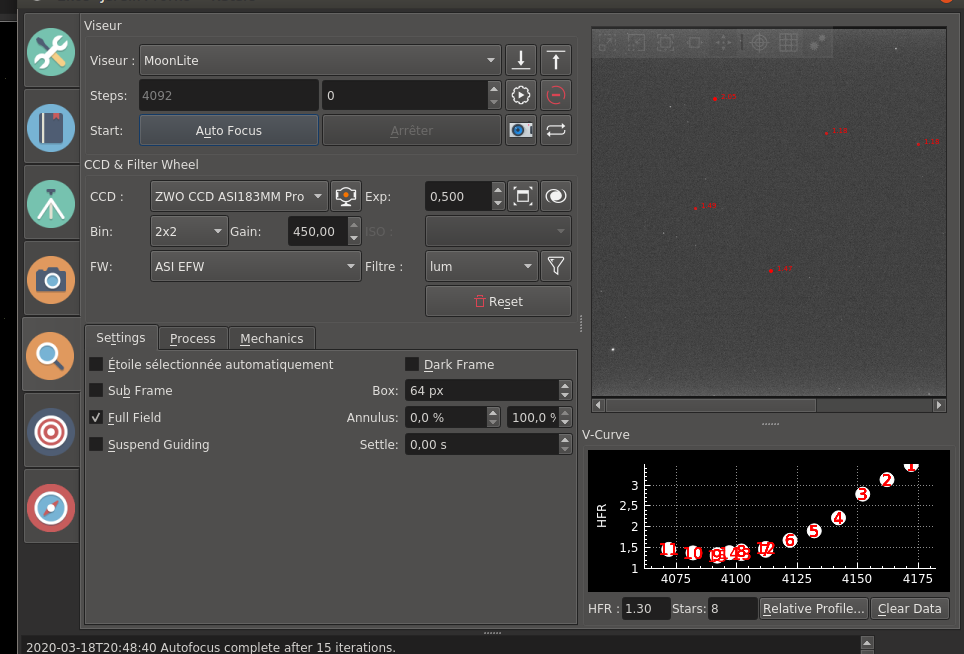Click zoom in icon in image viewer
964x654 pixels.
click(607, 42)
